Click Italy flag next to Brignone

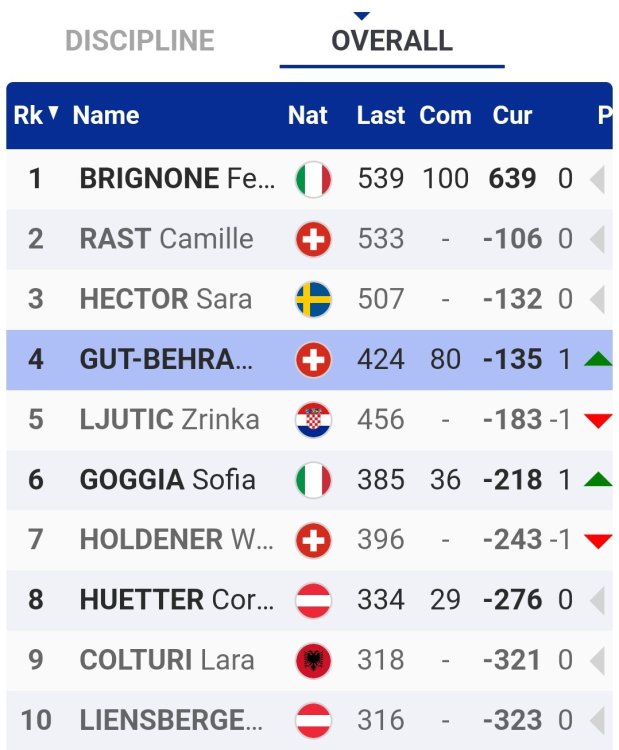pos(313,180)
